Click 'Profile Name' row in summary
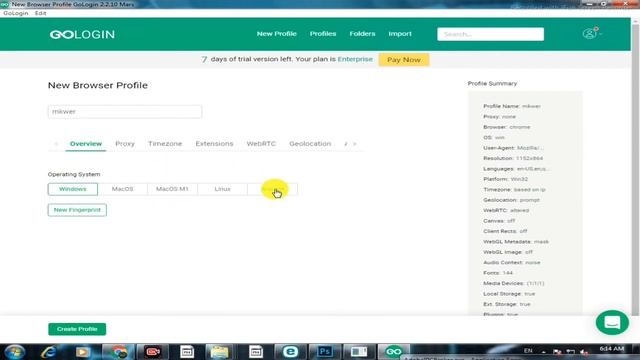This screenshot has width=640, height=360. pos(512,106)
